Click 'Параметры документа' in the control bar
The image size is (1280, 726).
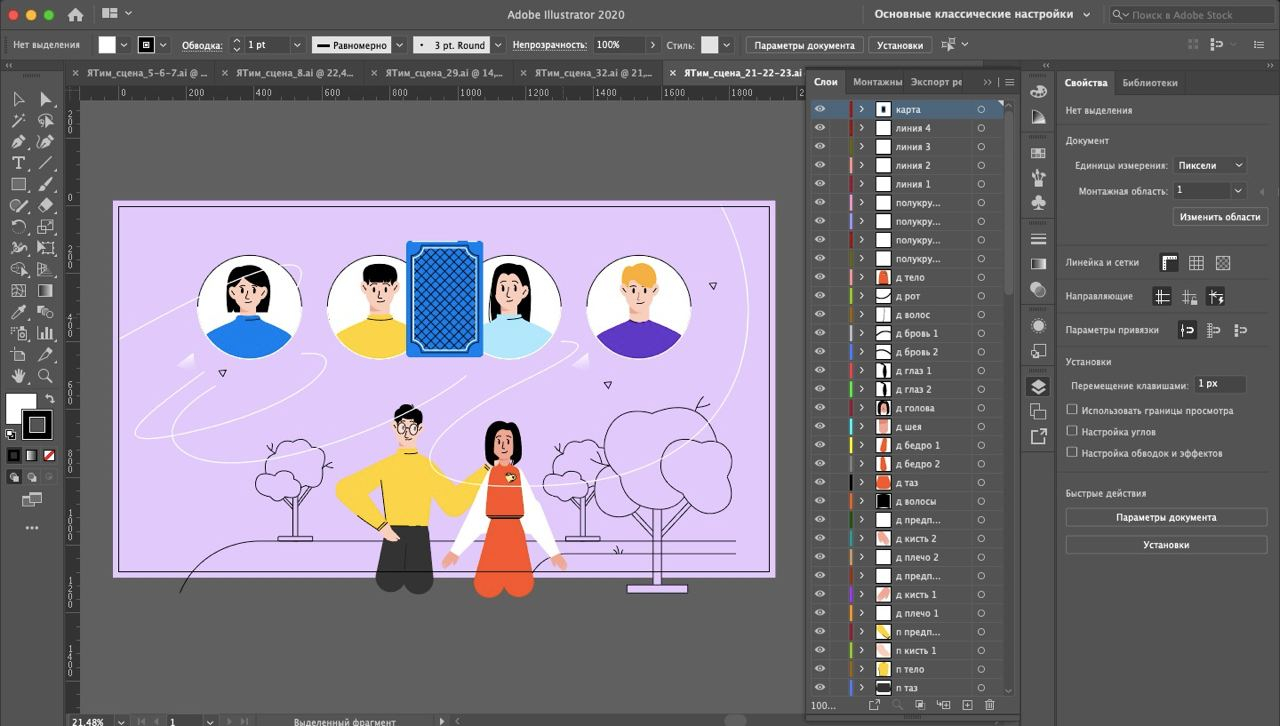pos(804,45)
